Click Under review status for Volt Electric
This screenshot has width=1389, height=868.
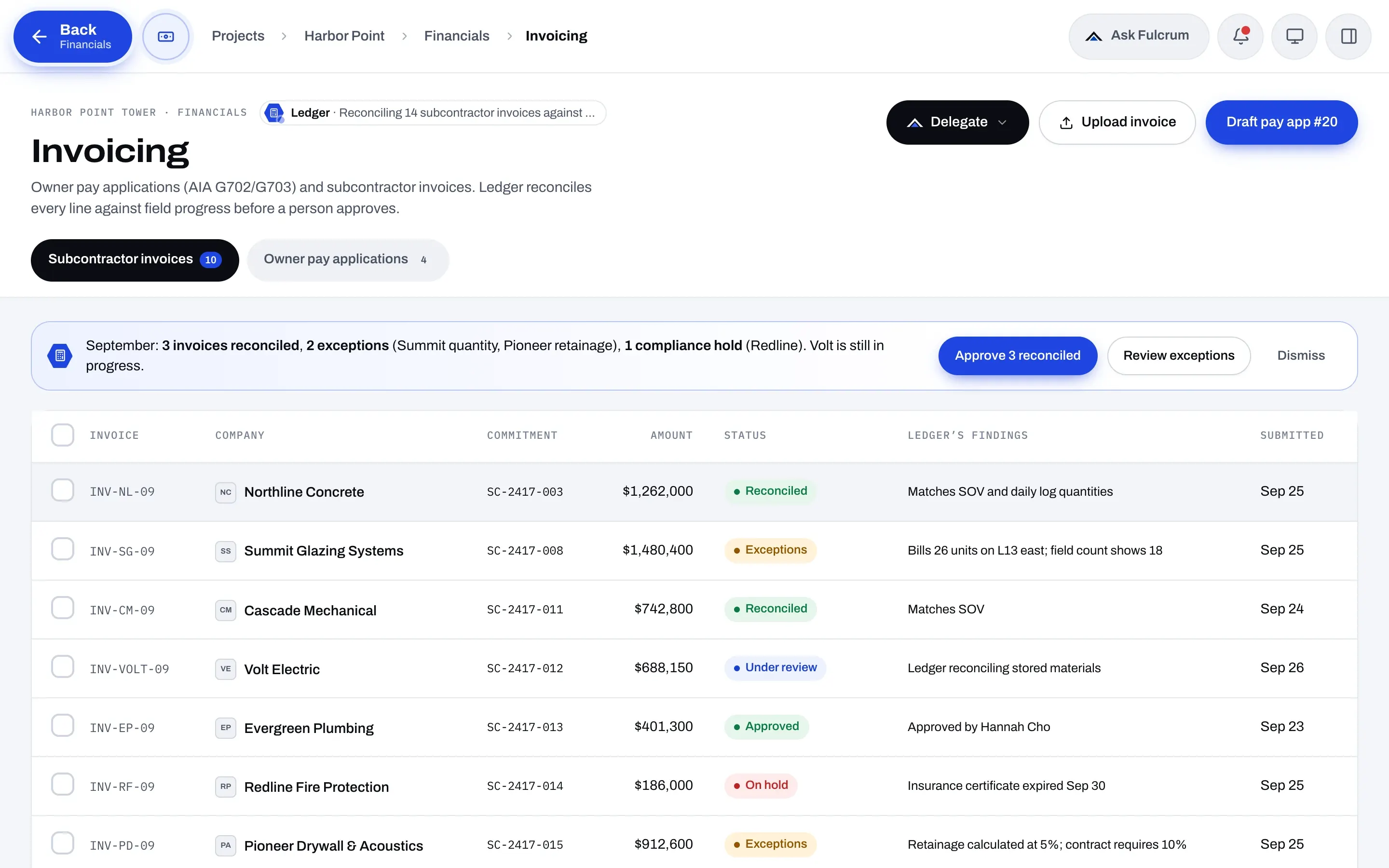click(775, 668)
